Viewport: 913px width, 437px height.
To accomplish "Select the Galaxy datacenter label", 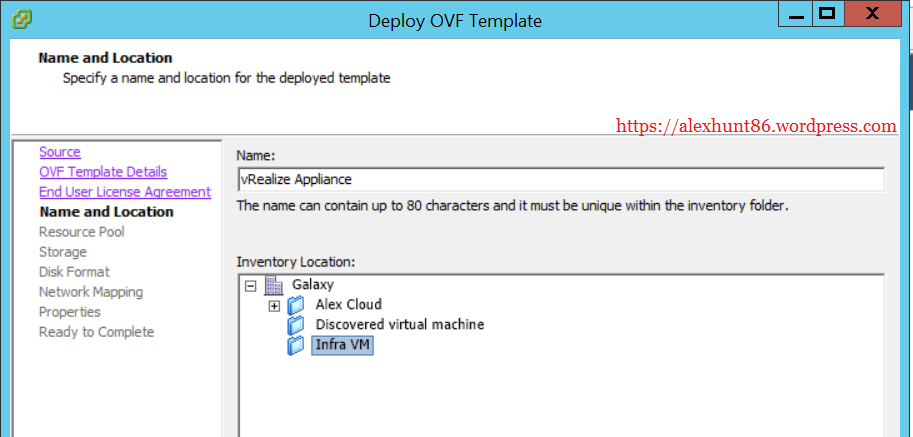I will click(x=311, y=285).
